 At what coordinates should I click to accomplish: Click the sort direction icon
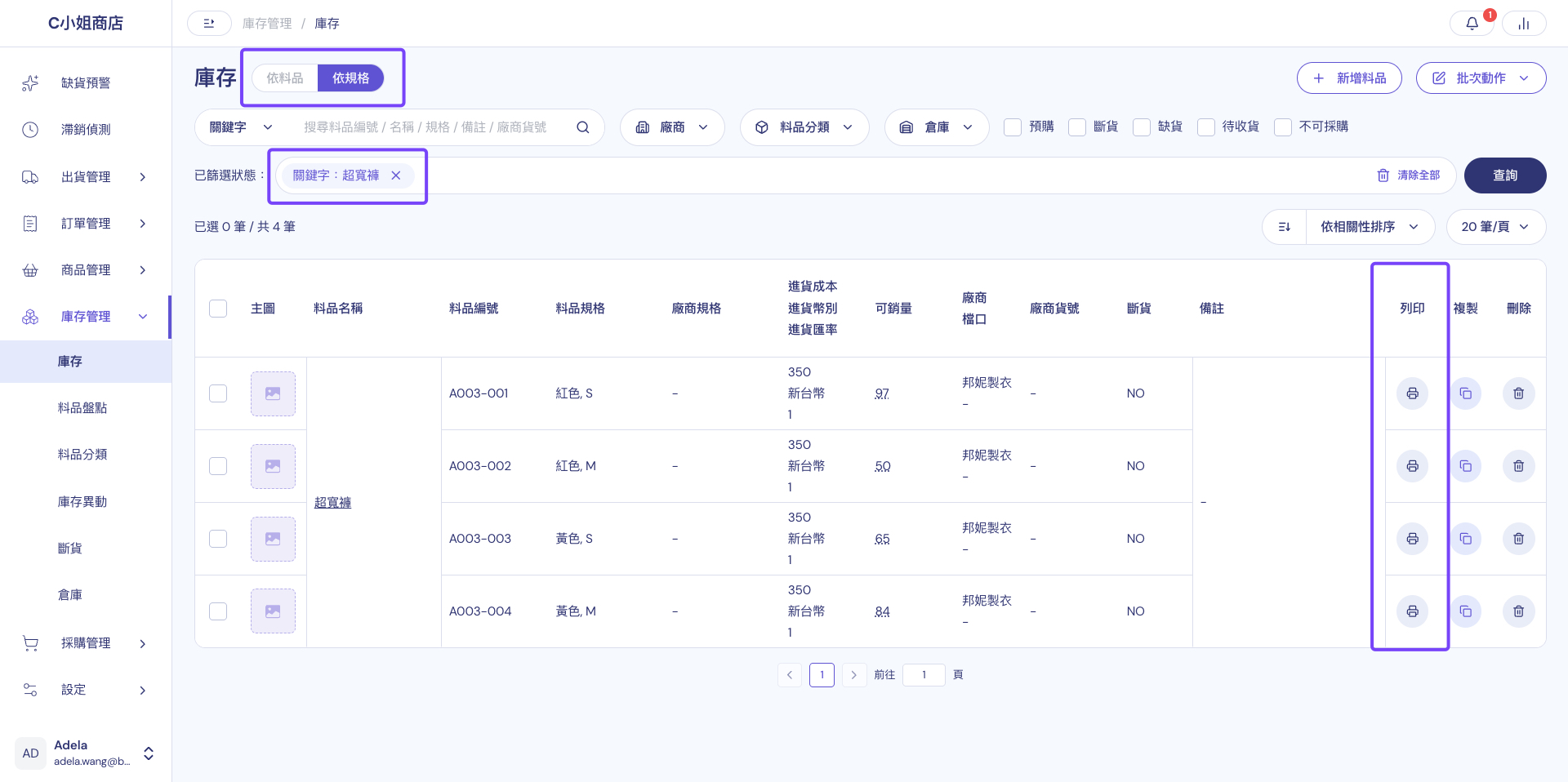pyautogui.click(x=1285, y=227)
